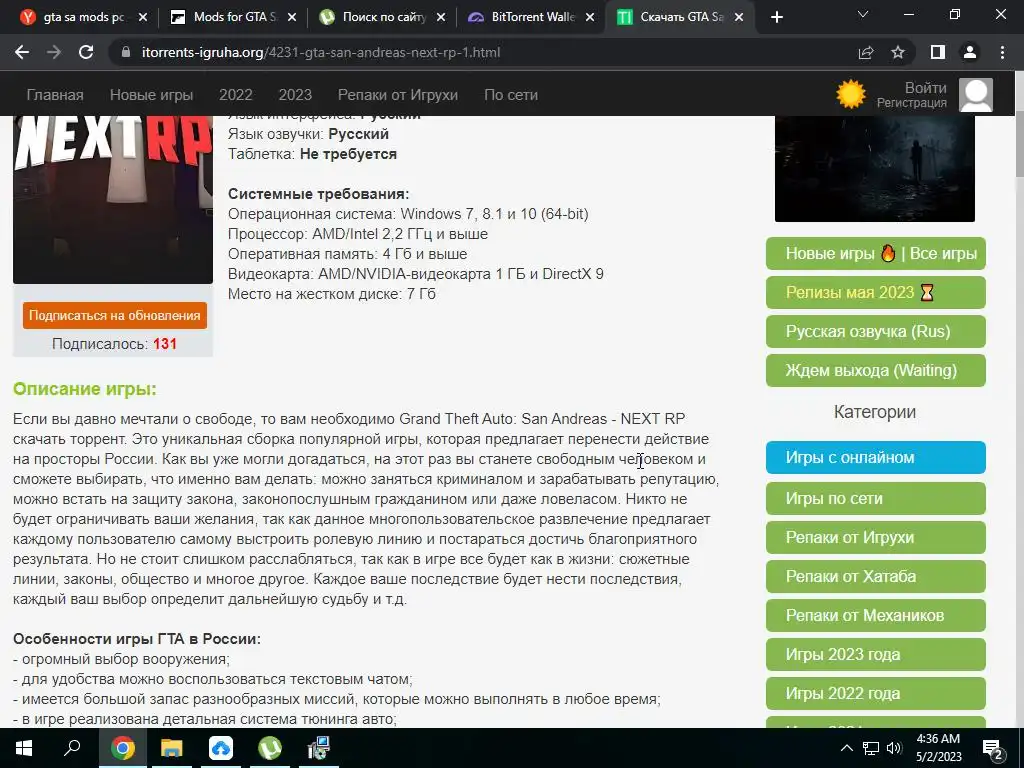Open the Windows Start menu
The image size is (1024, 768).
coord(24,748)
